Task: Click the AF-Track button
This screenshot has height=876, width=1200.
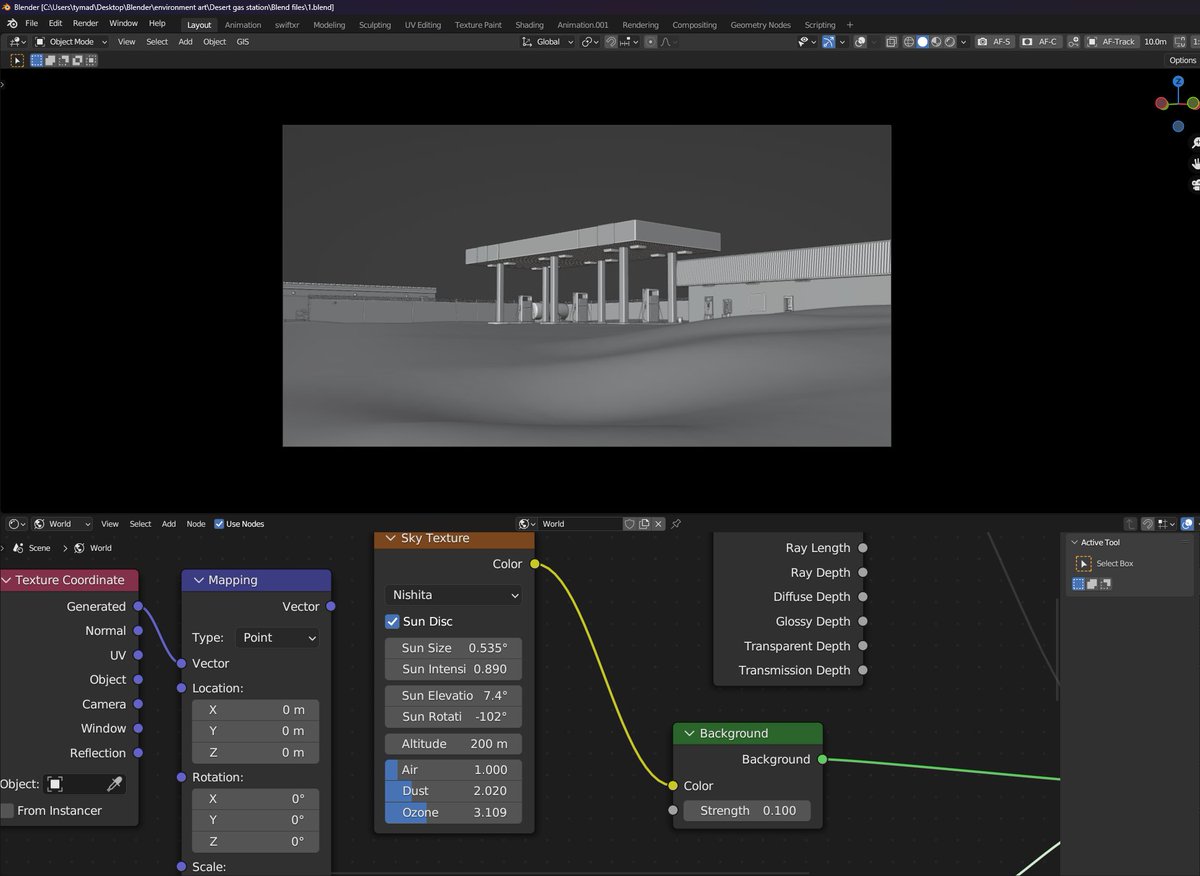Action: click(x=1112, y=42)
